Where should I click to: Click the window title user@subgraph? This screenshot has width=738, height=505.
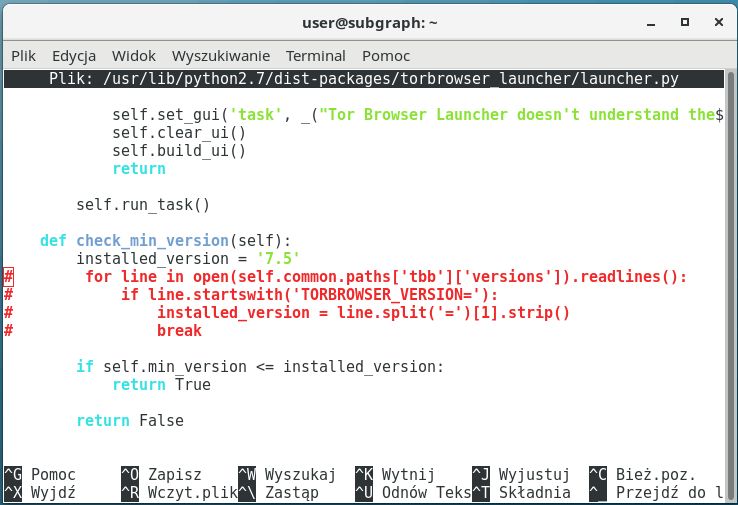tap(369, 23)
